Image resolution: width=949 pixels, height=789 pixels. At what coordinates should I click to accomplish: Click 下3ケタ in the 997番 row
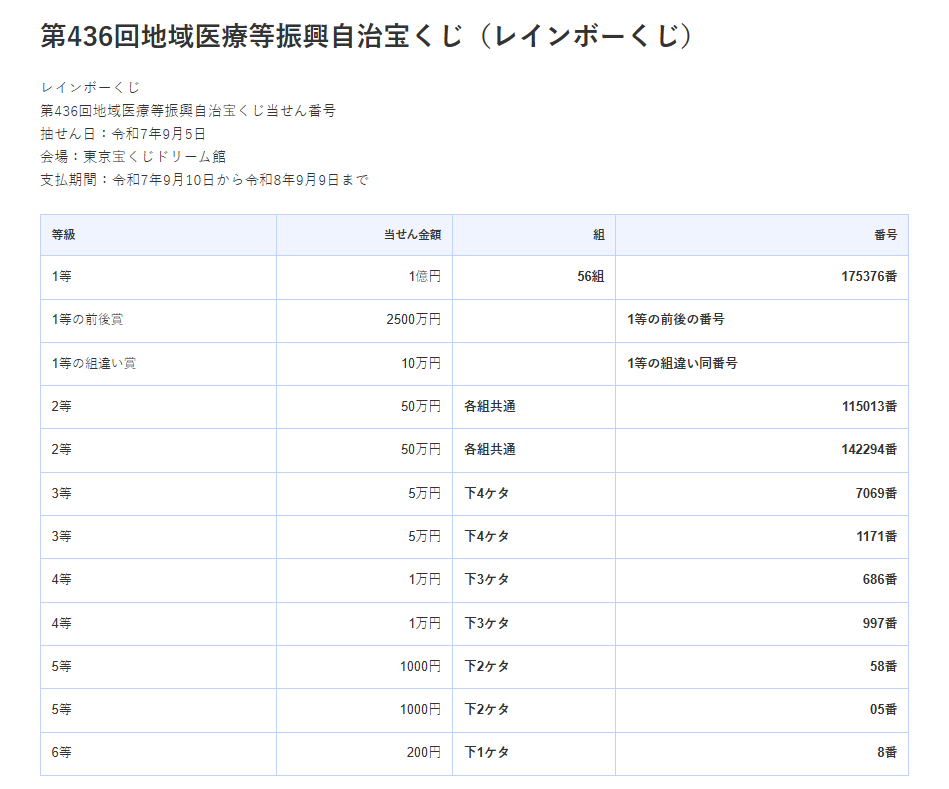[x=487, y=623]
